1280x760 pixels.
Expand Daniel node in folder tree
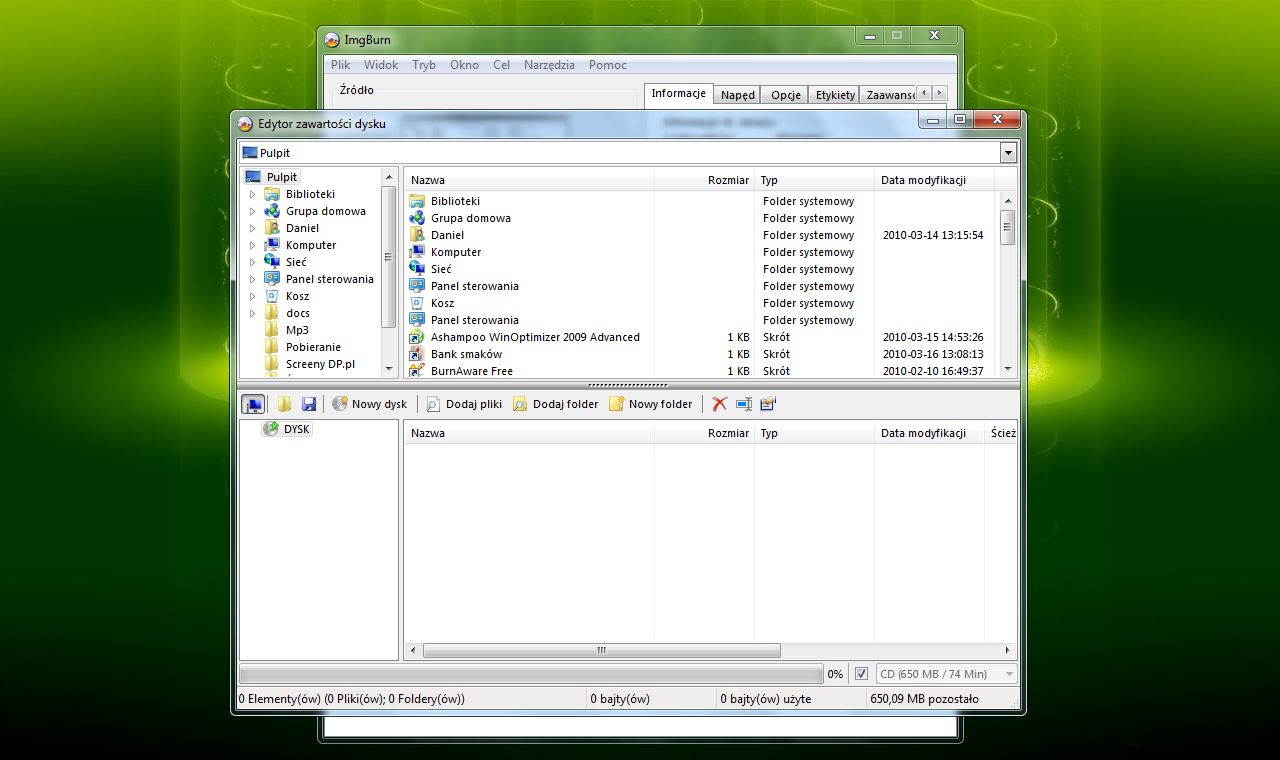coord(252,228)
